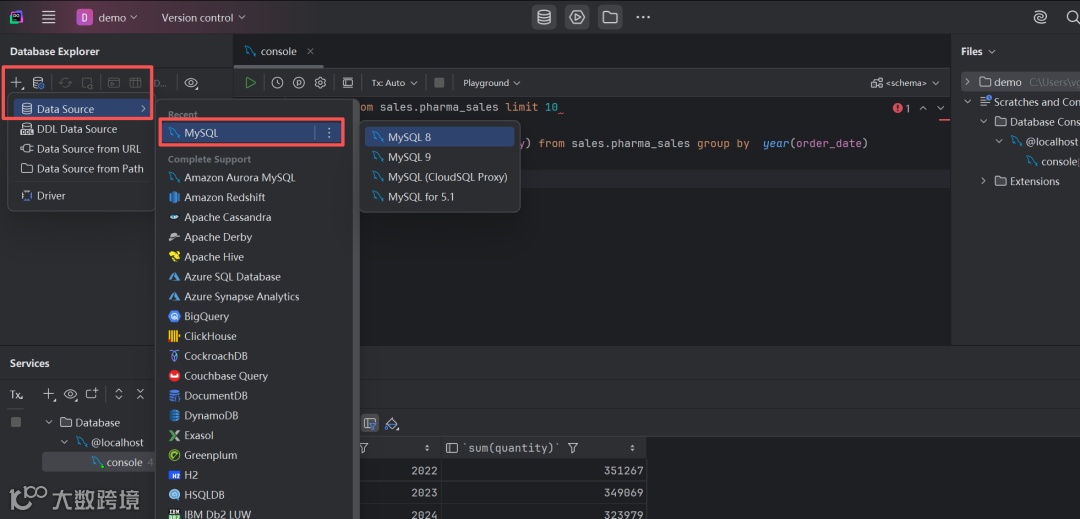The image size is (1080, 519).
Task: Select Driver menu item
Action: tap(81, 195)
